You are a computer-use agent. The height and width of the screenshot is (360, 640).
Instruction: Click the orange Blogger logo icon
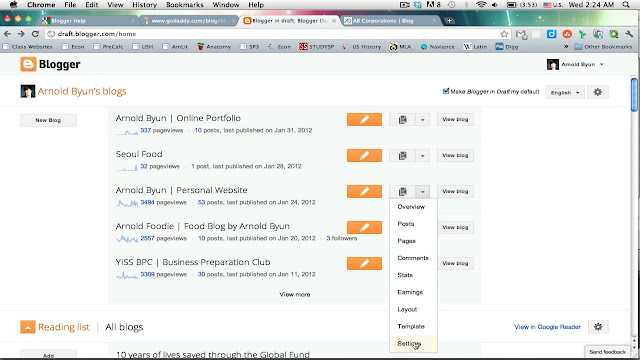click(28, 64)
